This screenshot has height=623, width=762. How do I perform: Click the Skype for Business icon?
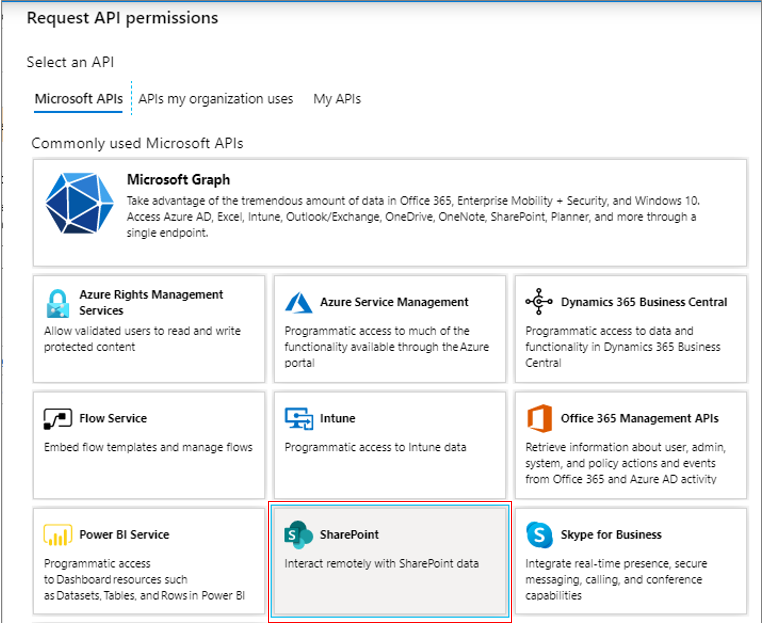pyautogui.click(x=539, y=535)
